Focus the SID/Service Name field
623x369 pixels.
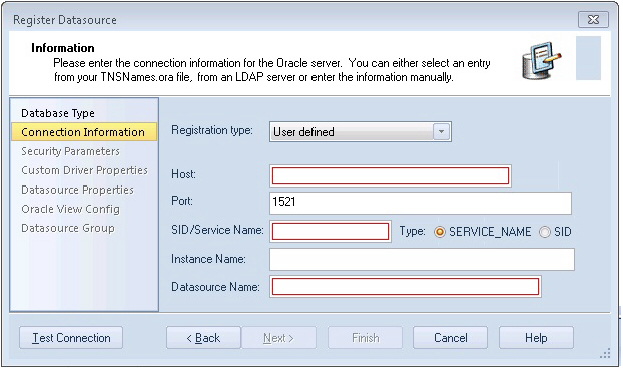pos(330,231)
